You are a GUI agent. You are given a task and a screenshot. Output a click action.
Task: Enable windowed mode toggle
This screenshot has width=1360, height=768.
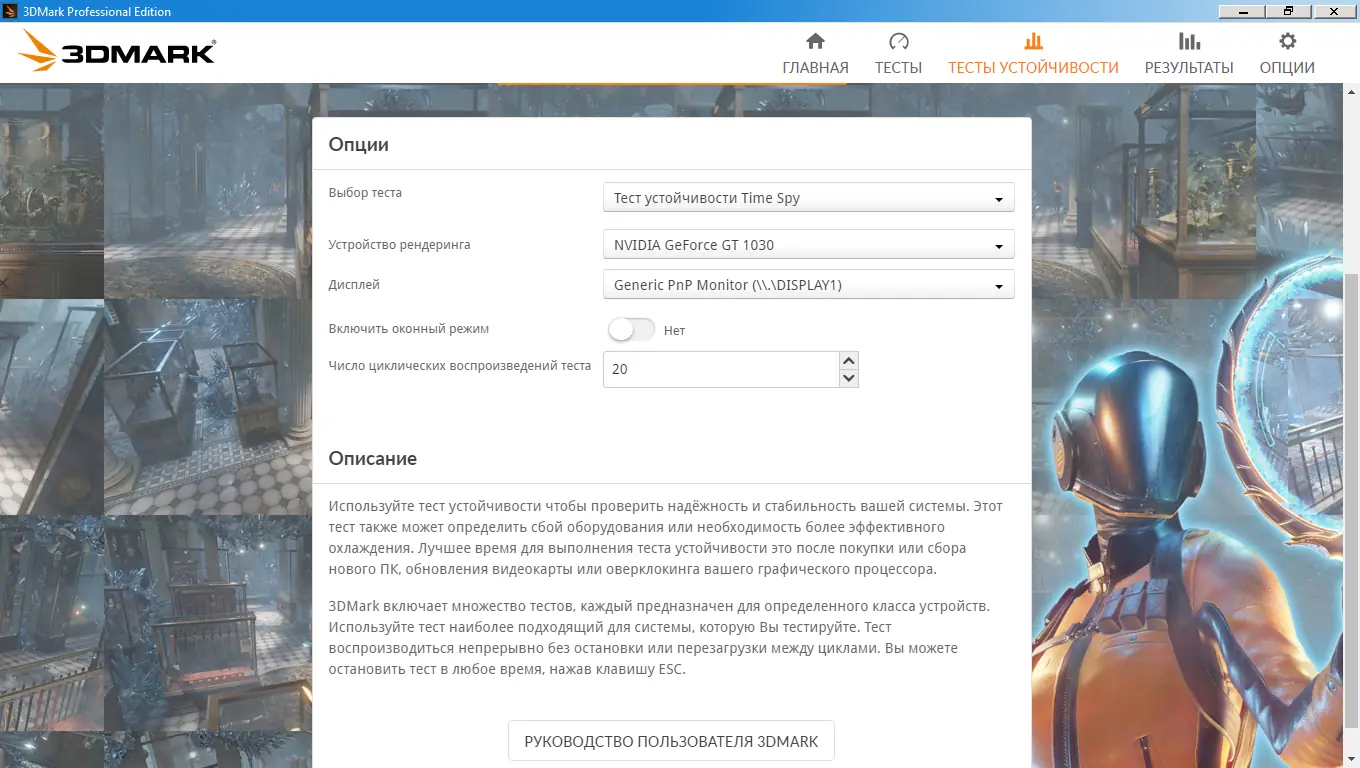click(631, 328)
